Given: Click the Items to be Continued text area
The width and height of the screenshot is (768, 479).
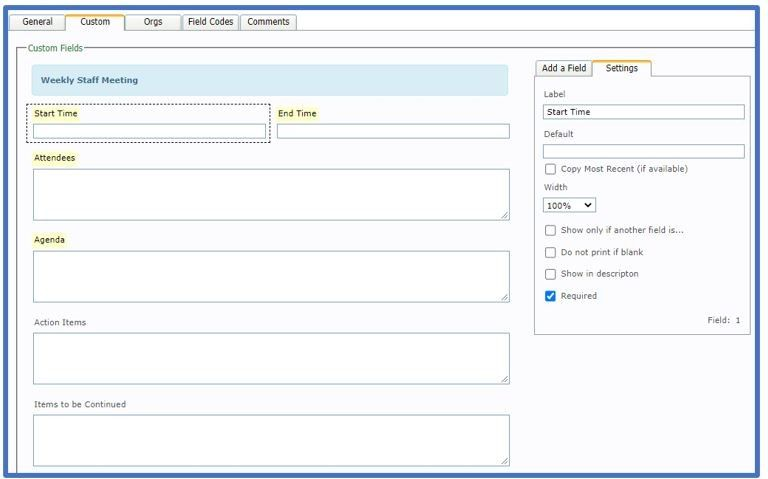Looking at the screenshot, I should click(x=271, y=440).
